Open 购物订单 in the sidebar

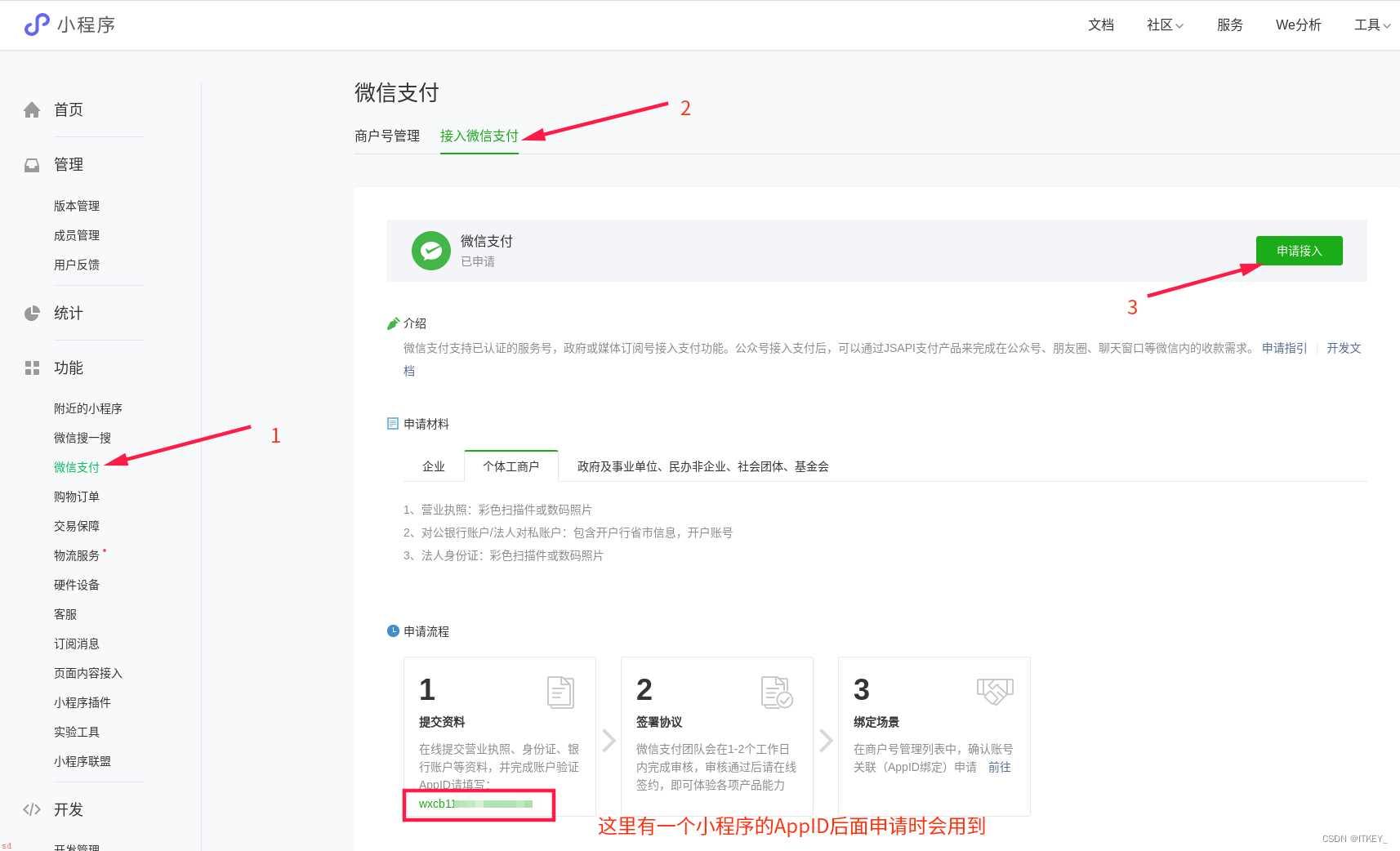[77, 497]
